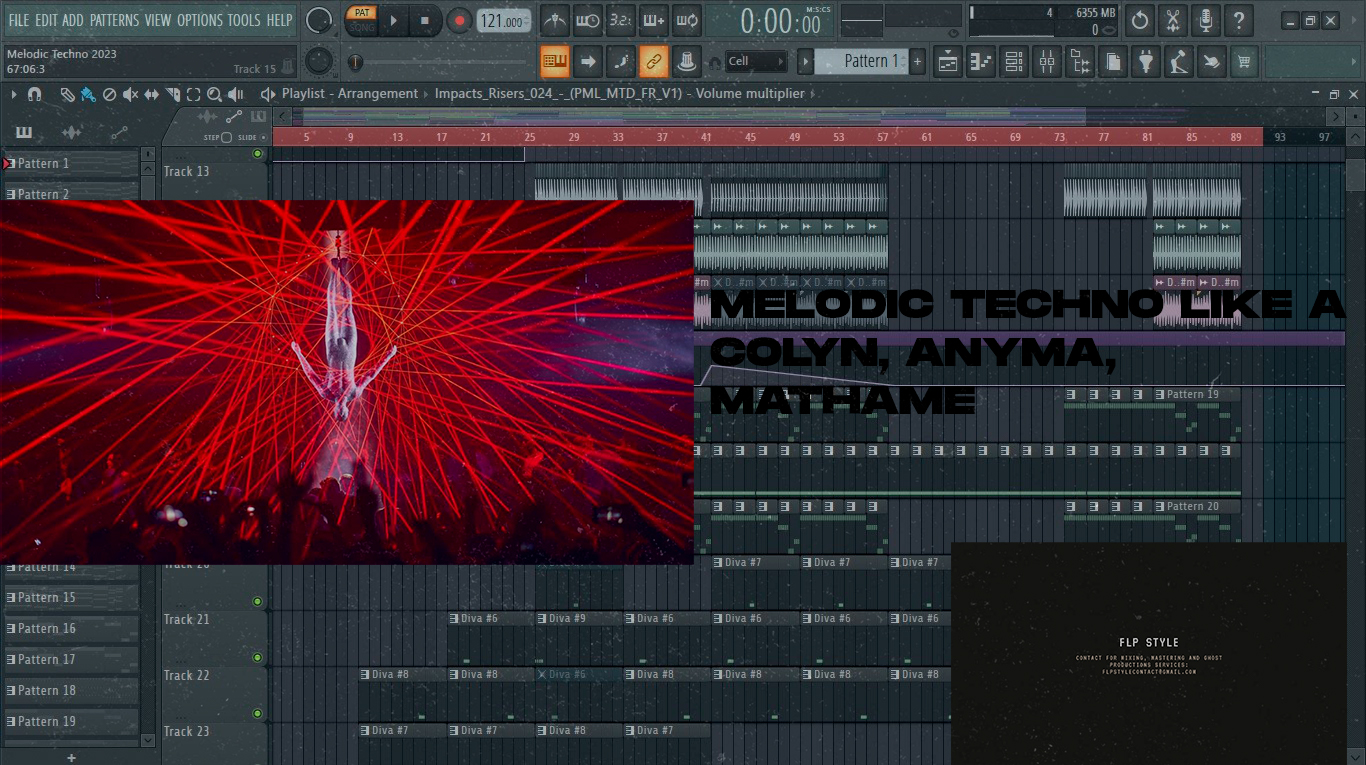
Task: Toggle wait for input before recording
Action: tap(588, 20)
